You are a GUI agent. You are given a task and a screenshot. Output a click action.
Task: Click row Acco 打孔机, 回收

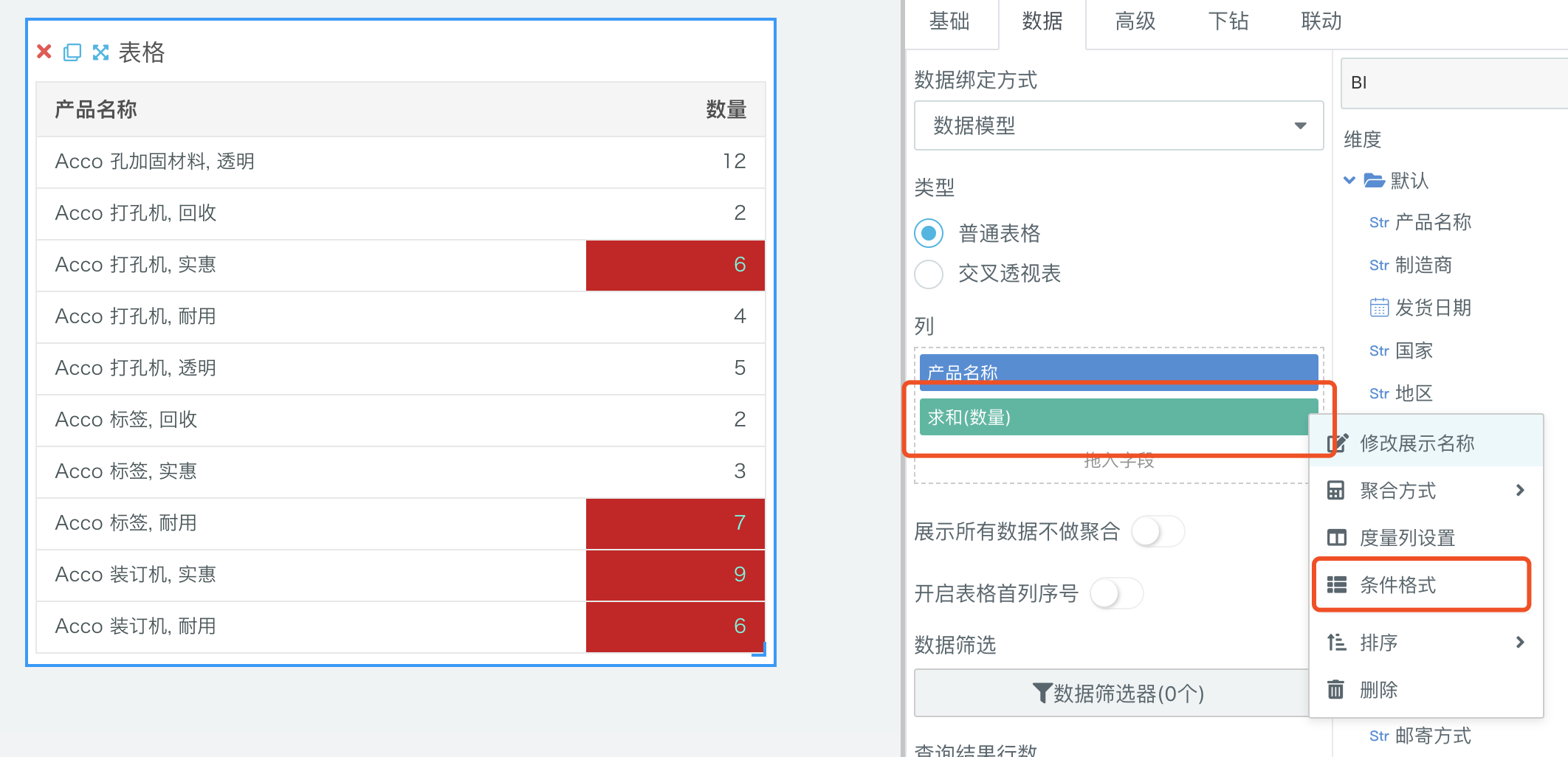click(x=401, y=213)
